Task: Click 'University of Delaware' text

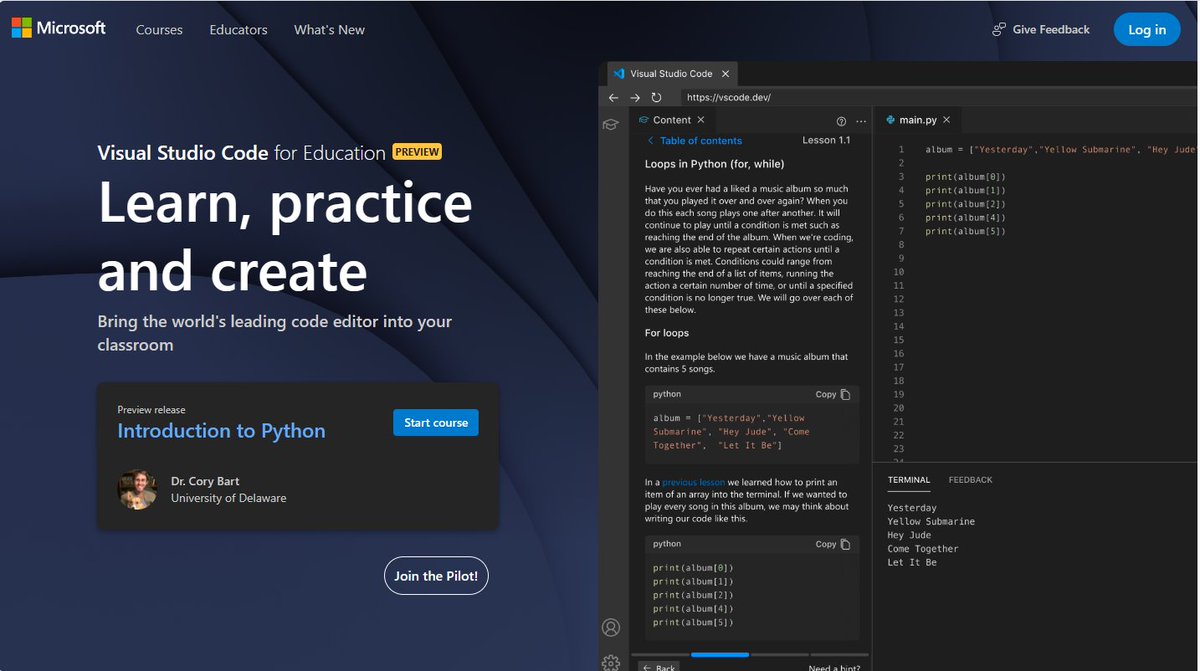Action: tap(228, 498)
